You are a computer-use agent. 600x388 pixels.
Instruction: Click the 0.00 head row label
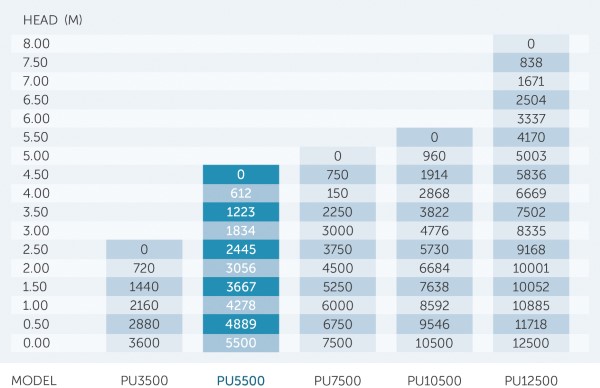click(36, 343)
